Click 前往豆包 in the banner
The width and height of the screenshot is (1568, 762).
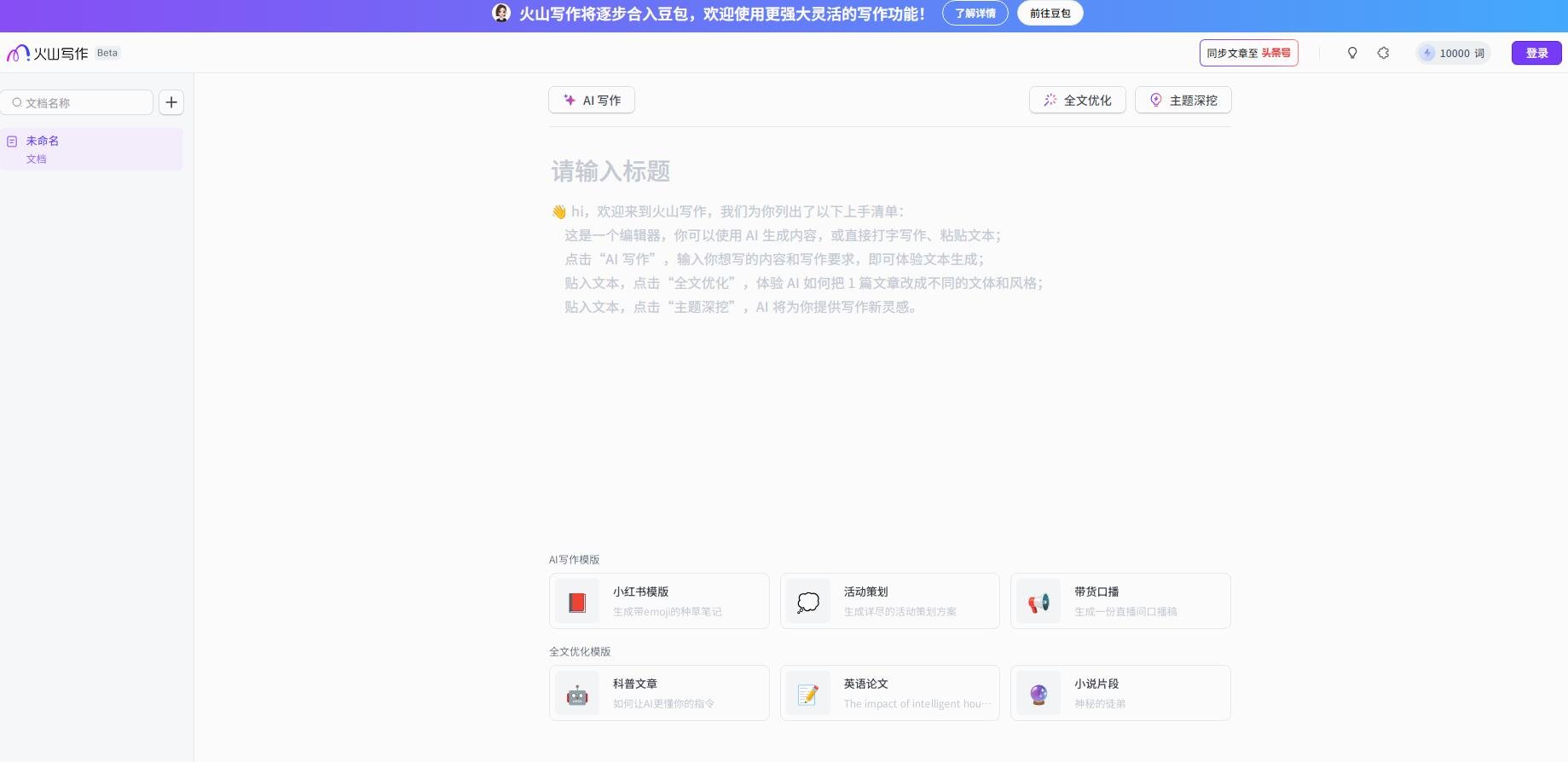click(1050, 13)
